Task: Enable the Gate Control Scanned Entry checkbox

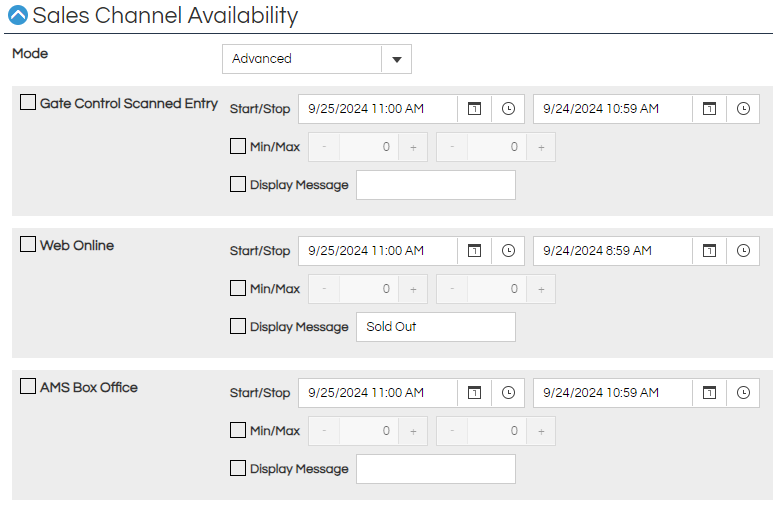Action: 28,103
